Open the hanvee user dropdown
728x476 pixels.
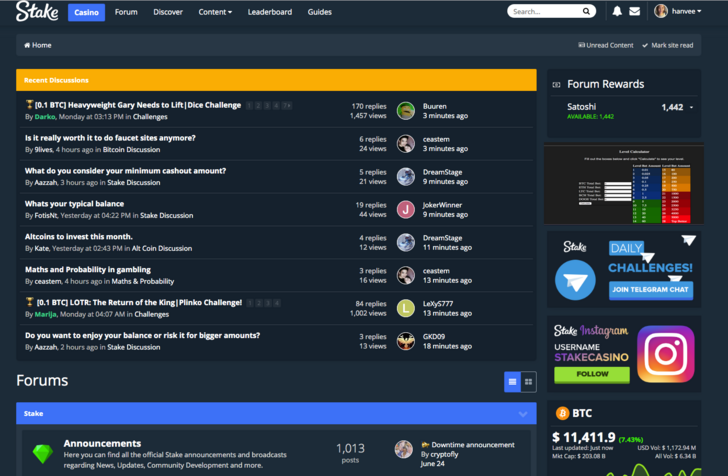pyautogui.click(x=686, y=11)
